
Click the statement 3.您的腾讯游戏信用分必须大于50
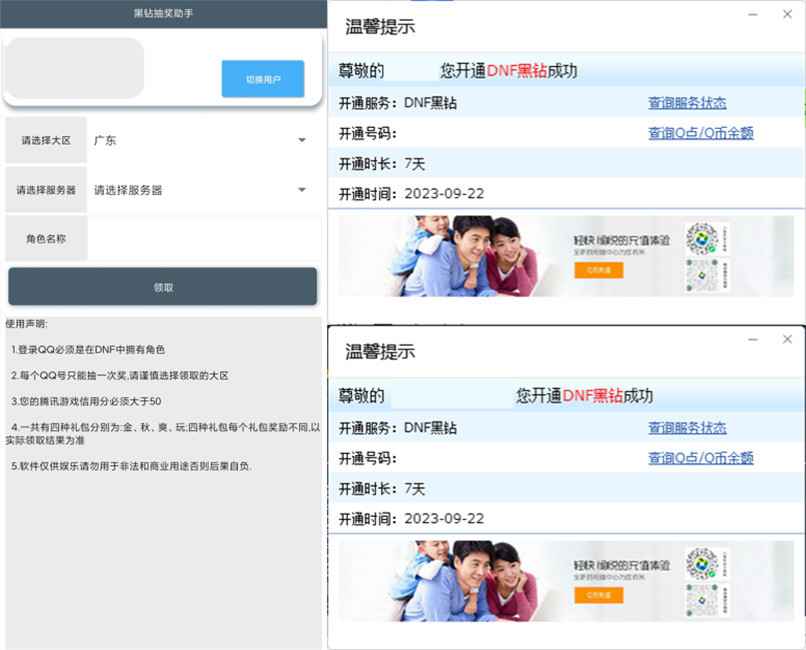pyautogui.click(x=86, y=401)
